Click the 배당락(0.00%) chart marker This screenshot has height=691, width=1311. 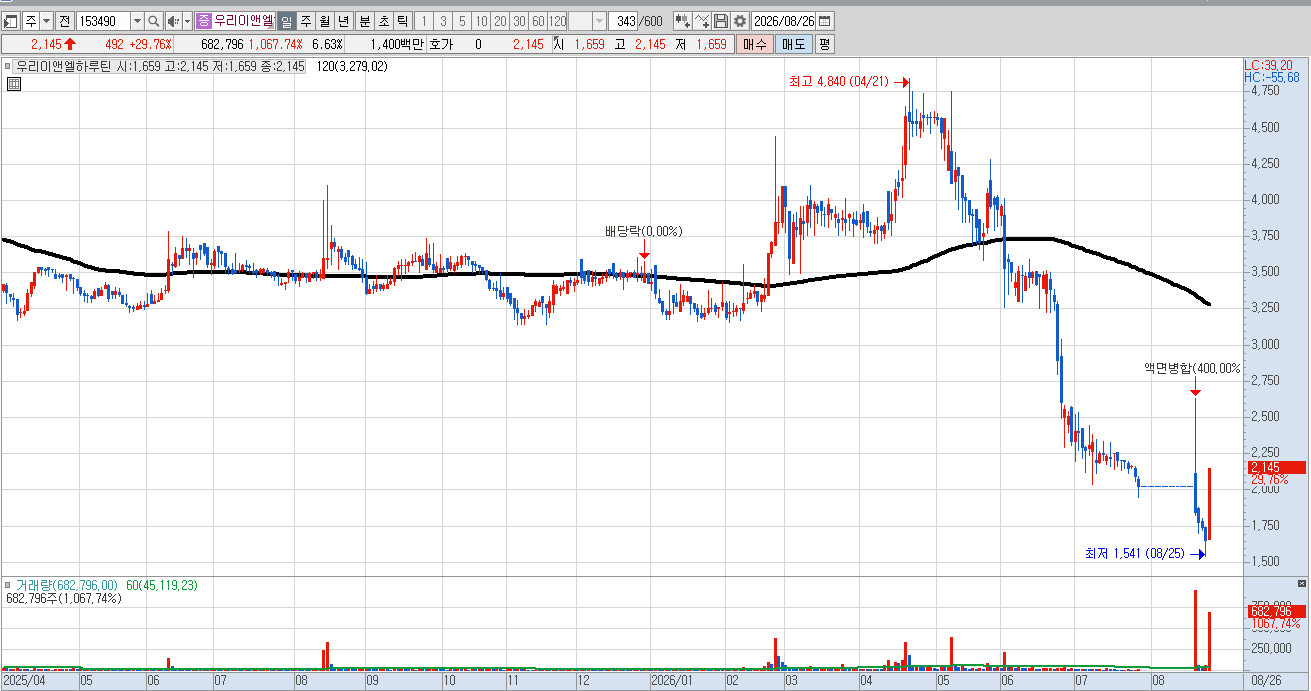[643, 231]
